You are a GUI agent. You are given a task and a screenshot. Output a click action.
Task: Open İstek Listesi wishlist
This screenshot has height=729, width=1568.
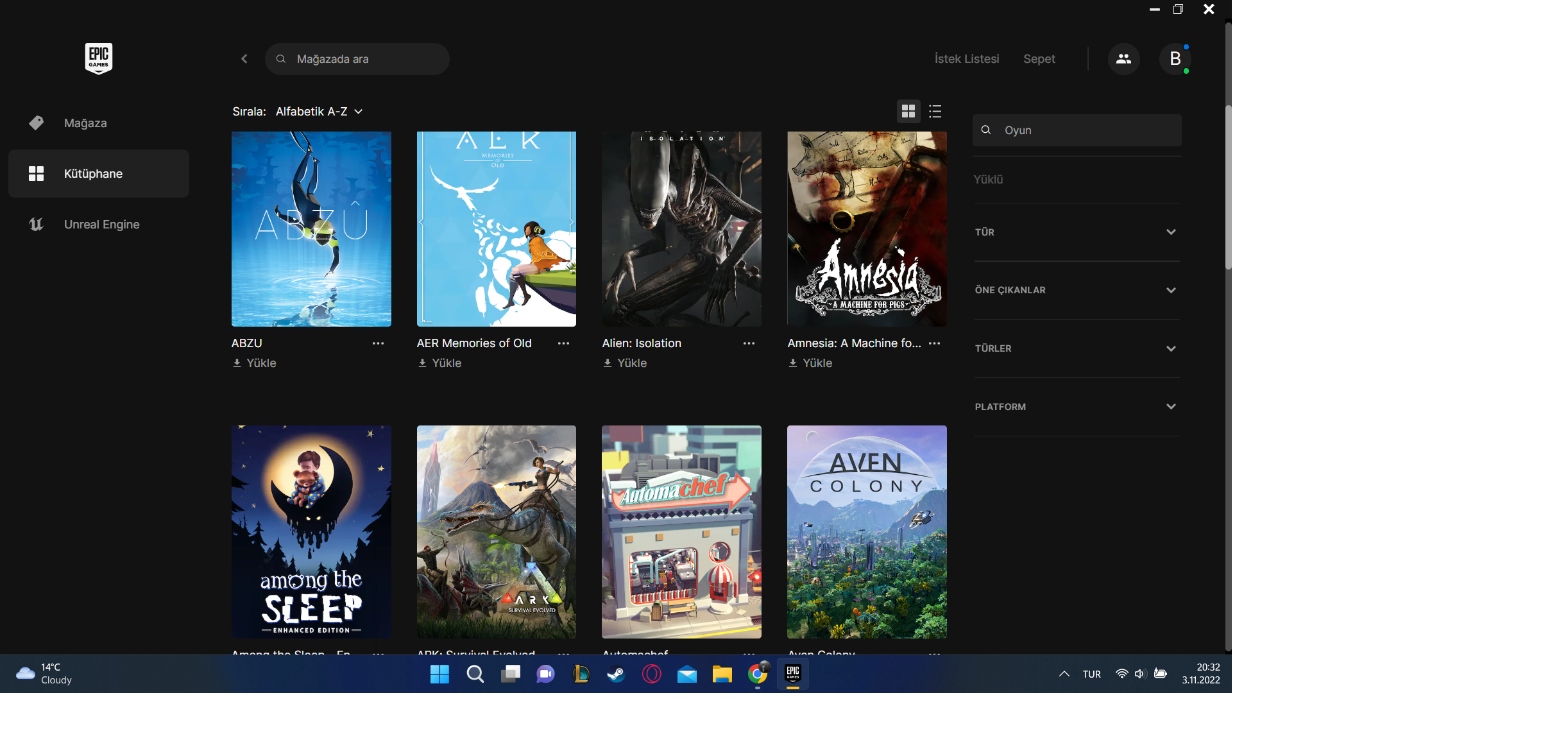coord(967,59)
